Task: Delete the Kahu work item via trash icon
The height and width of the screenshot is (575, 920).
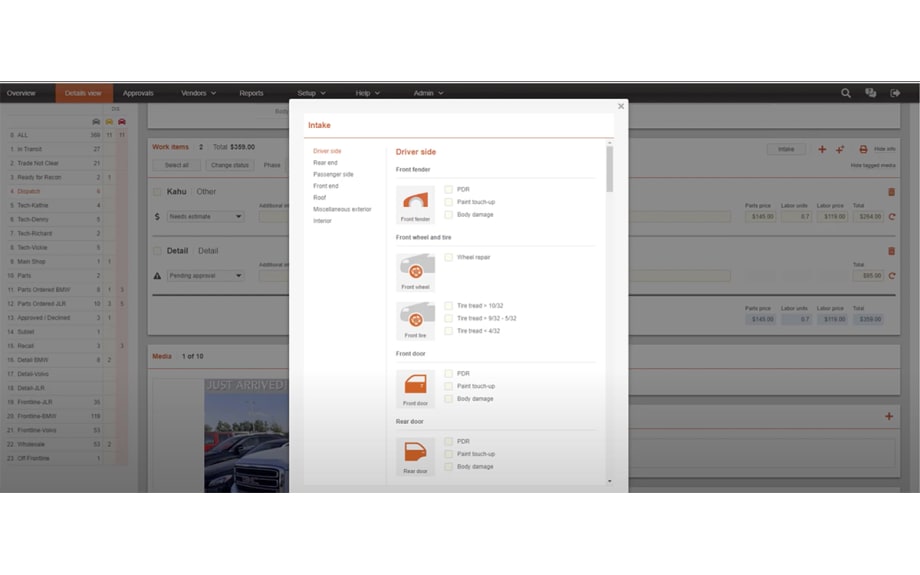Action: tap(891, 192)
